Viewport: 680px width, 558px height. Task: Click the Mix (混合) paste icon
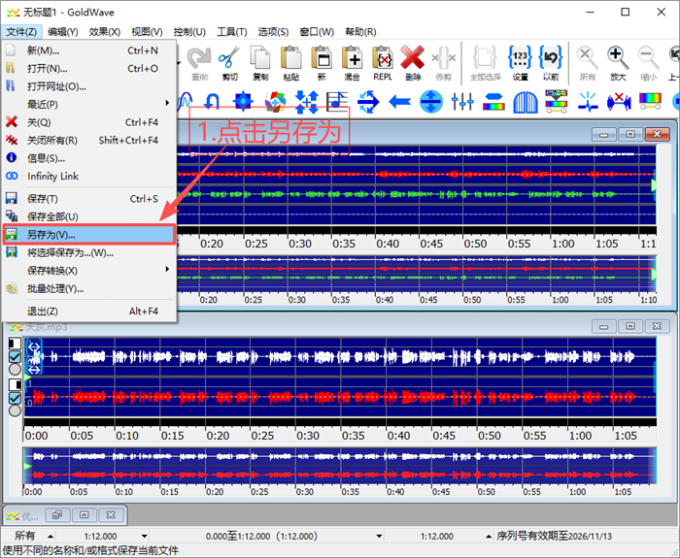pos(352,63)
